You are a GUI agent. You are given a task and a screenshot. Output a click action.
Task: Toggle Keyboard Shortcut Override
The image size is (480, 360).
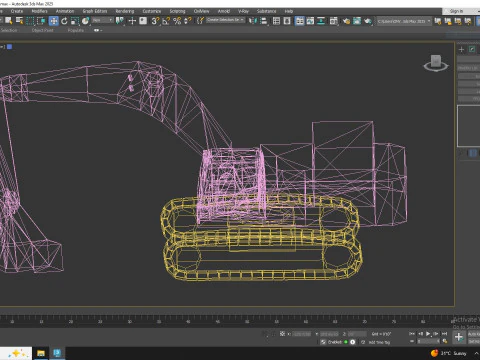143,21
